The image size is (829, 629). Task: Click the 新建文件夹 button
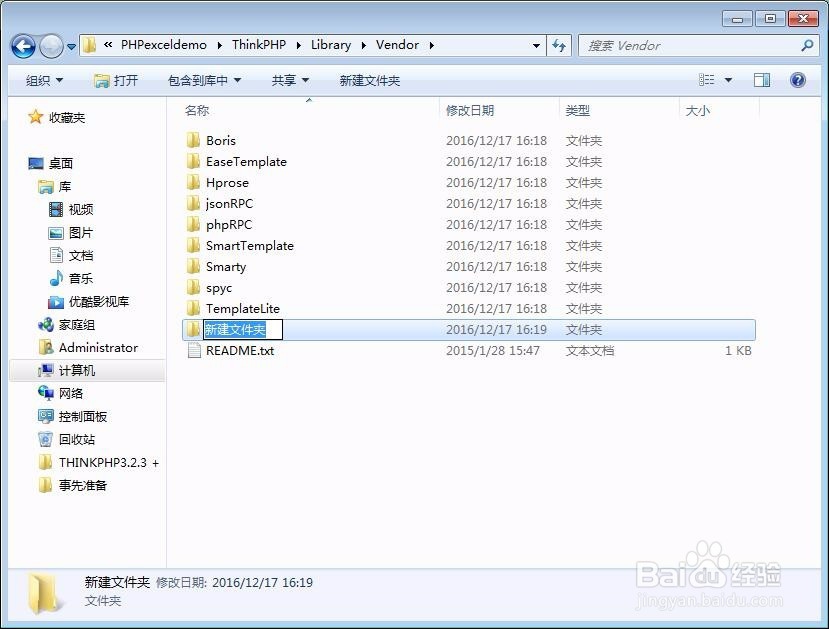(369, 80)
